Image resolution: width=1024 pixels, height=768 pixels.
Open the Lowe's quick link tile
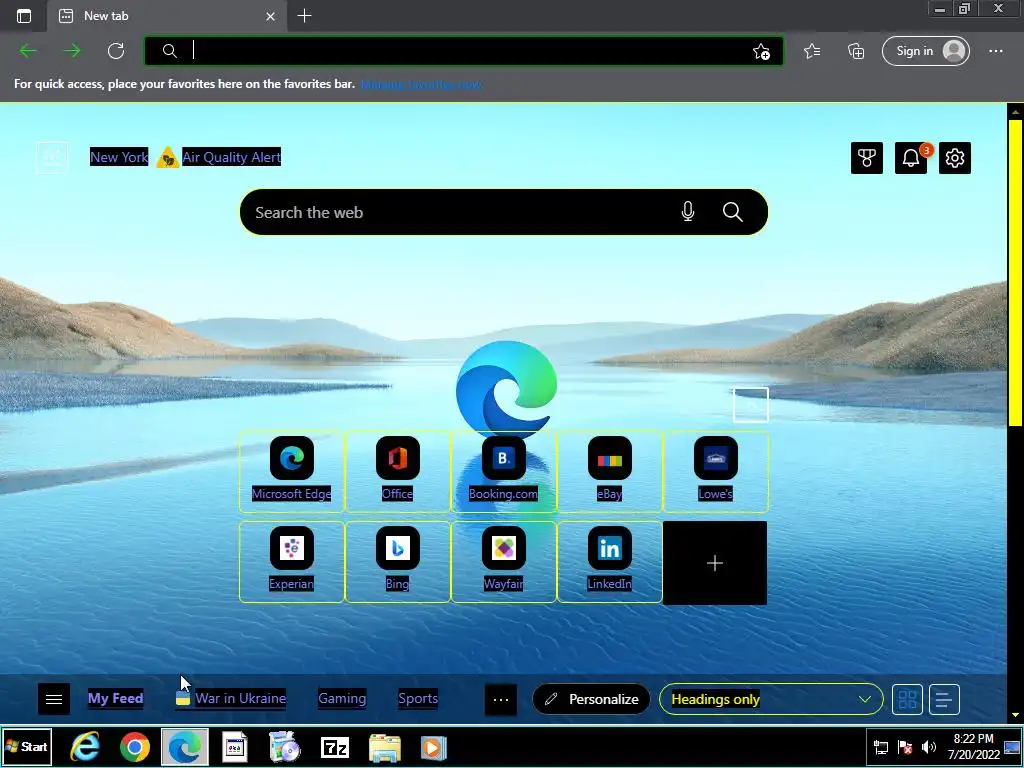pos(716,472)
